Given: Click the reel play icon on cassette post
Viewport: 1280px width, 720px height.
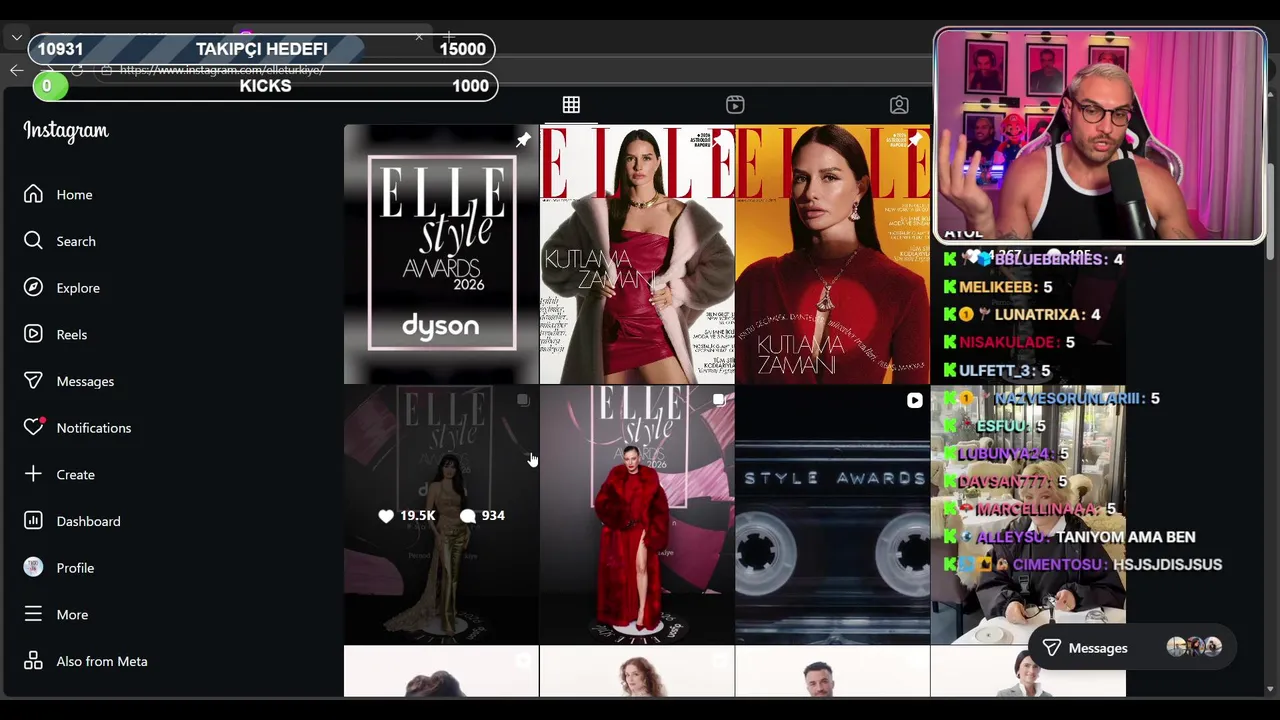Looking at the screenshot, I should (914, 400).
